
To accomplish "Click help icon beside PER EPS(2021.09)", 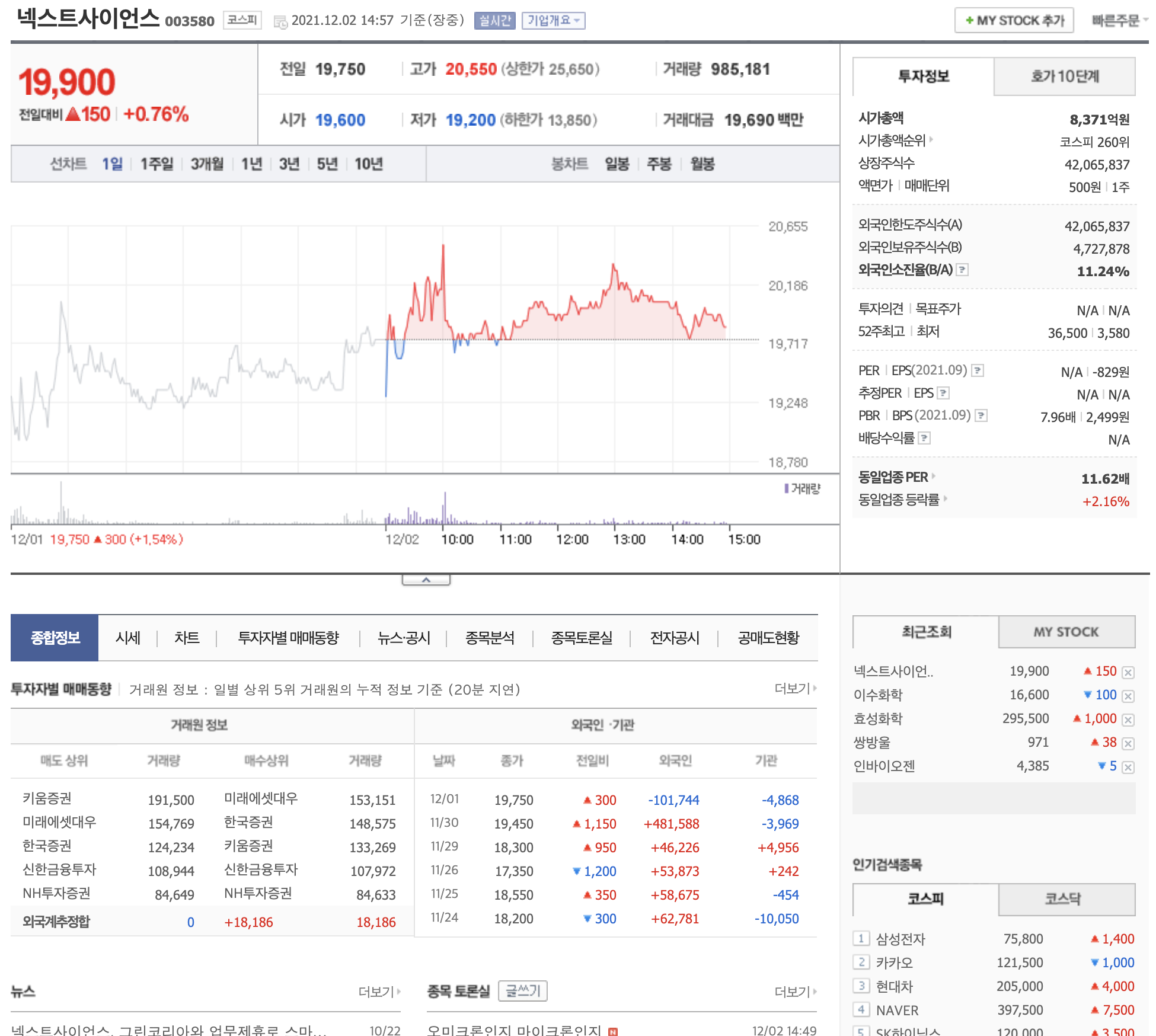I will click(978, 370).
